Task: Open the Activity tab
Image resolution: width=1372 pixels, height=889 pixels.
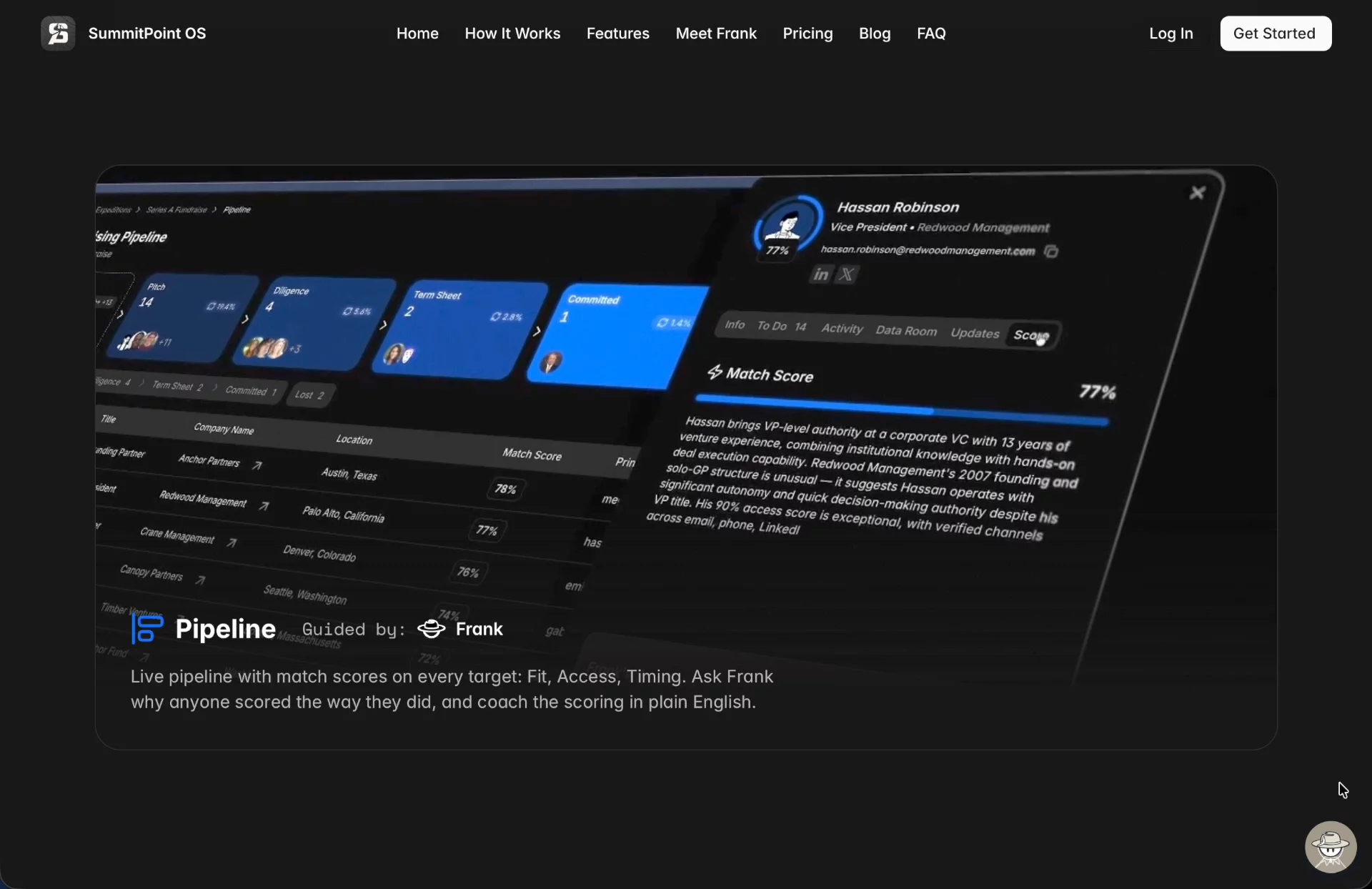Action: pos(842,329)
